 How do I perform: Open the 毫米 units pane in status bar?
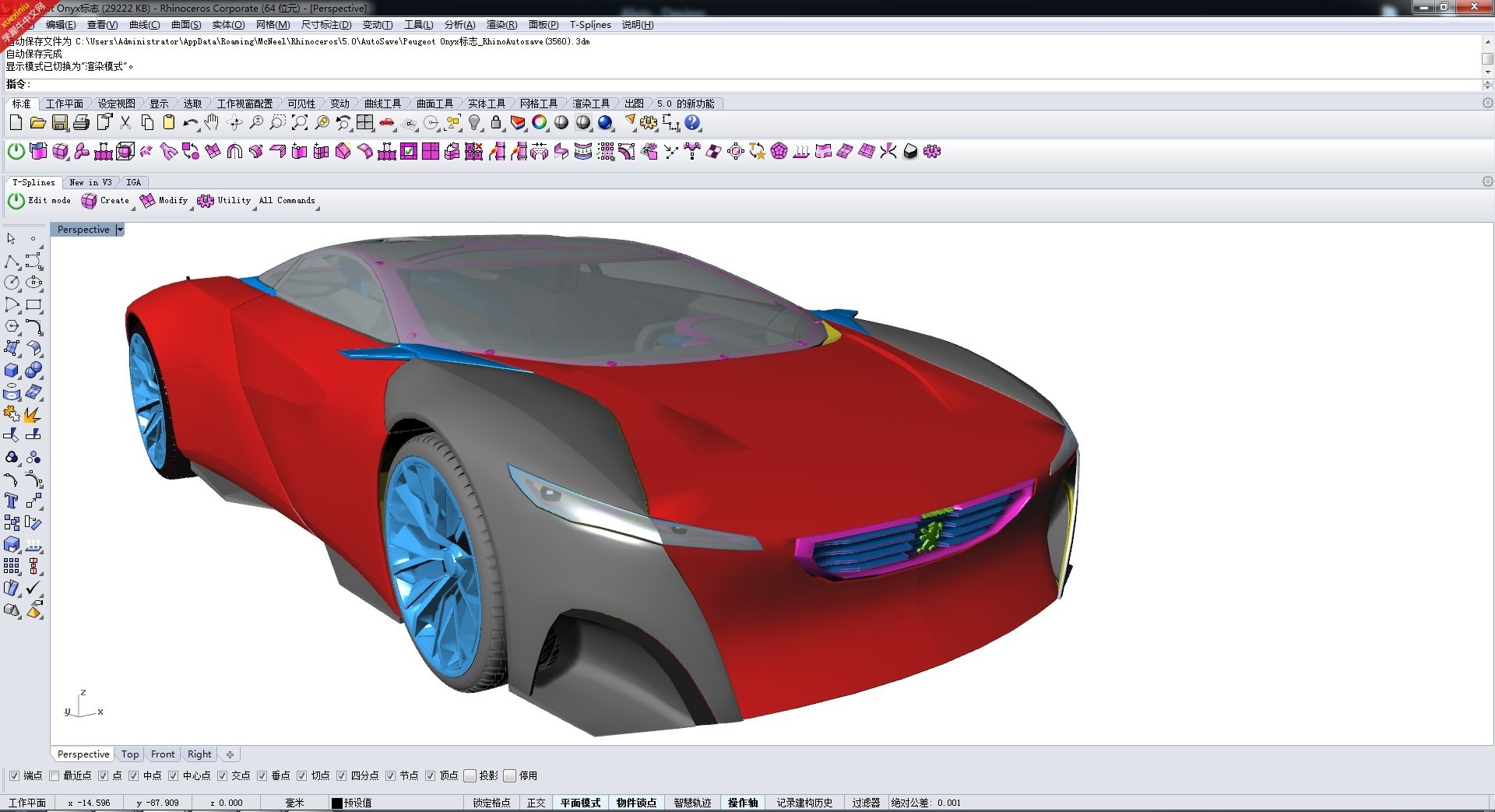tap(294, 803)
